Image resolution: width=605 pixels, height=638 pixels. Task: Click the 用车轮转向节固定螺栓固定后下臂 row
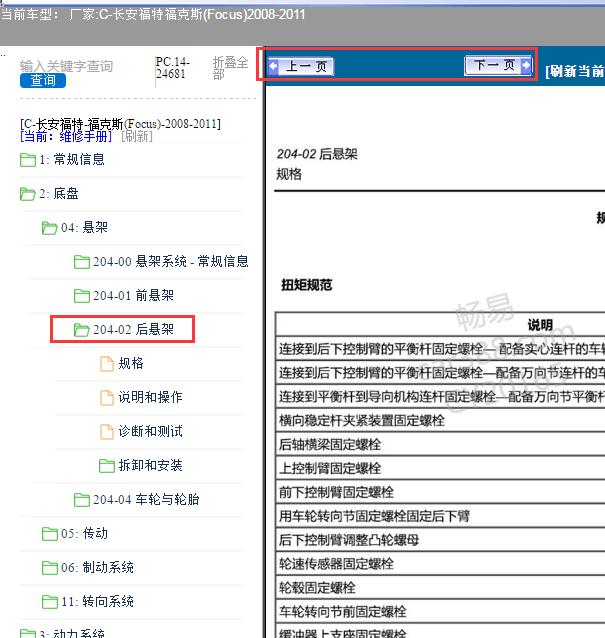tap(440, 516)
